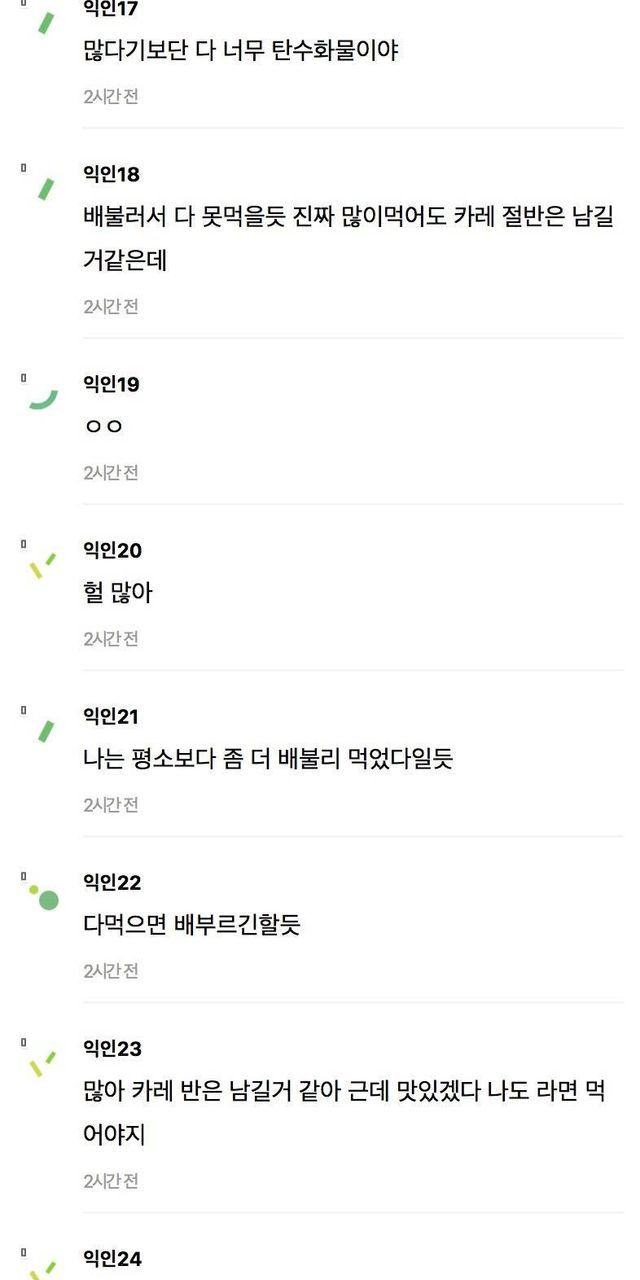Click the avatar icon beside 익인17
The height and width of the screenshot is (1280, 640).
click(x=44, y=22)
